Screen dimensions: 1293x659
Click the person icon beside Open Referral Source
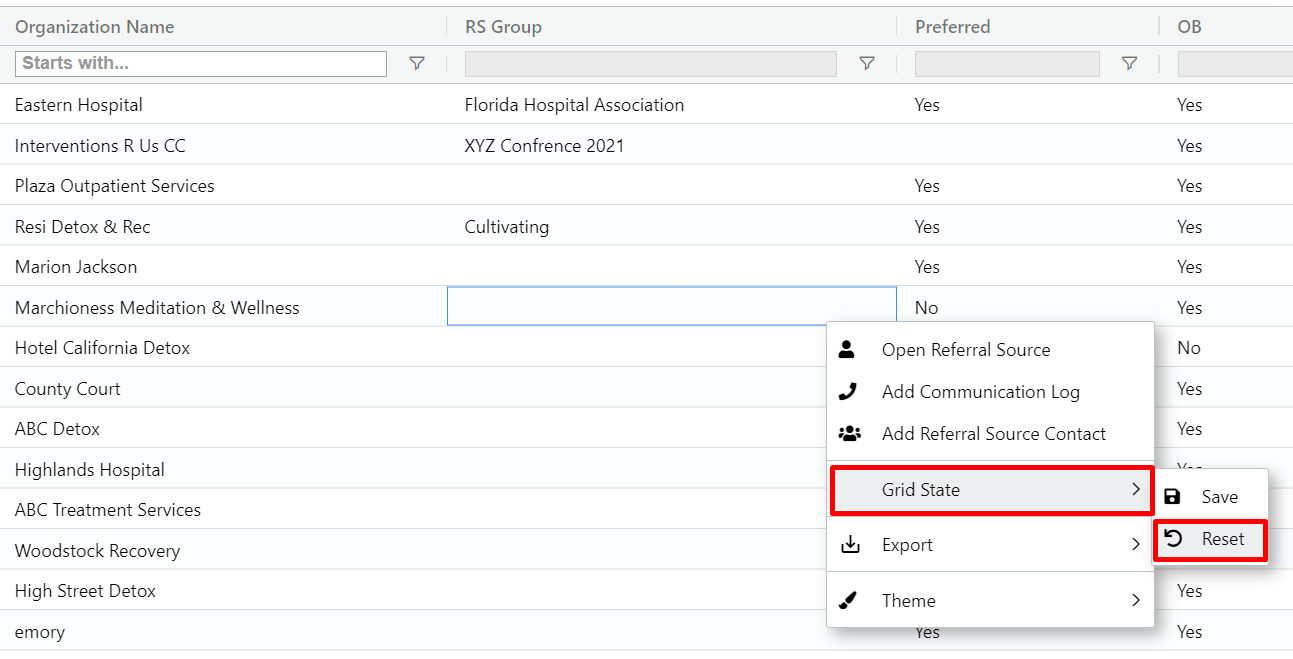pos(847,350)
